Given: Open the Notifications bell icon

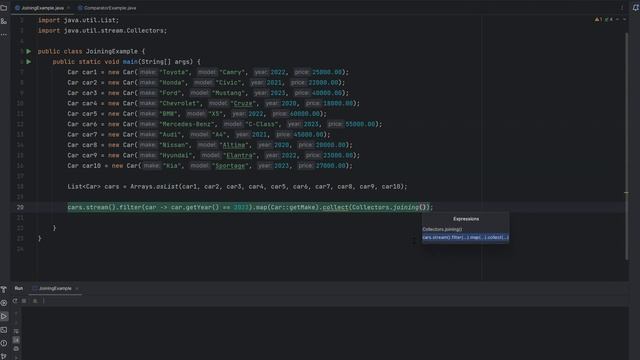Looking at the screenshot, I should [x=635, y=8].
